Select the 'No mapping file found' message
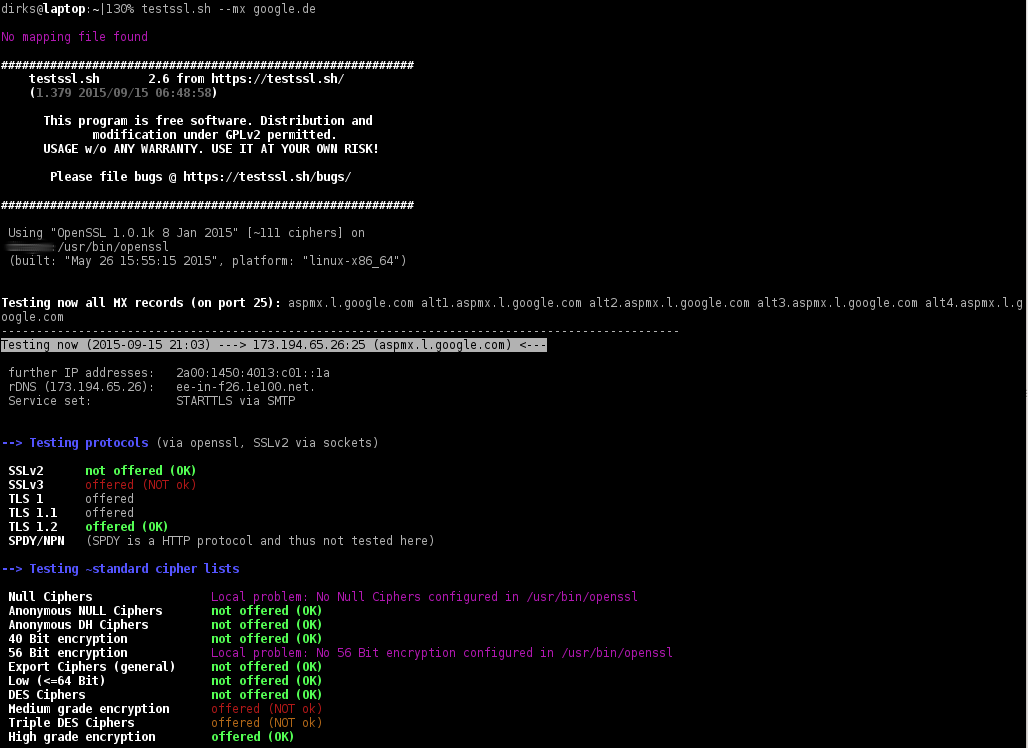The height and width of the screenshot is (748, 1028). point(74,37)
